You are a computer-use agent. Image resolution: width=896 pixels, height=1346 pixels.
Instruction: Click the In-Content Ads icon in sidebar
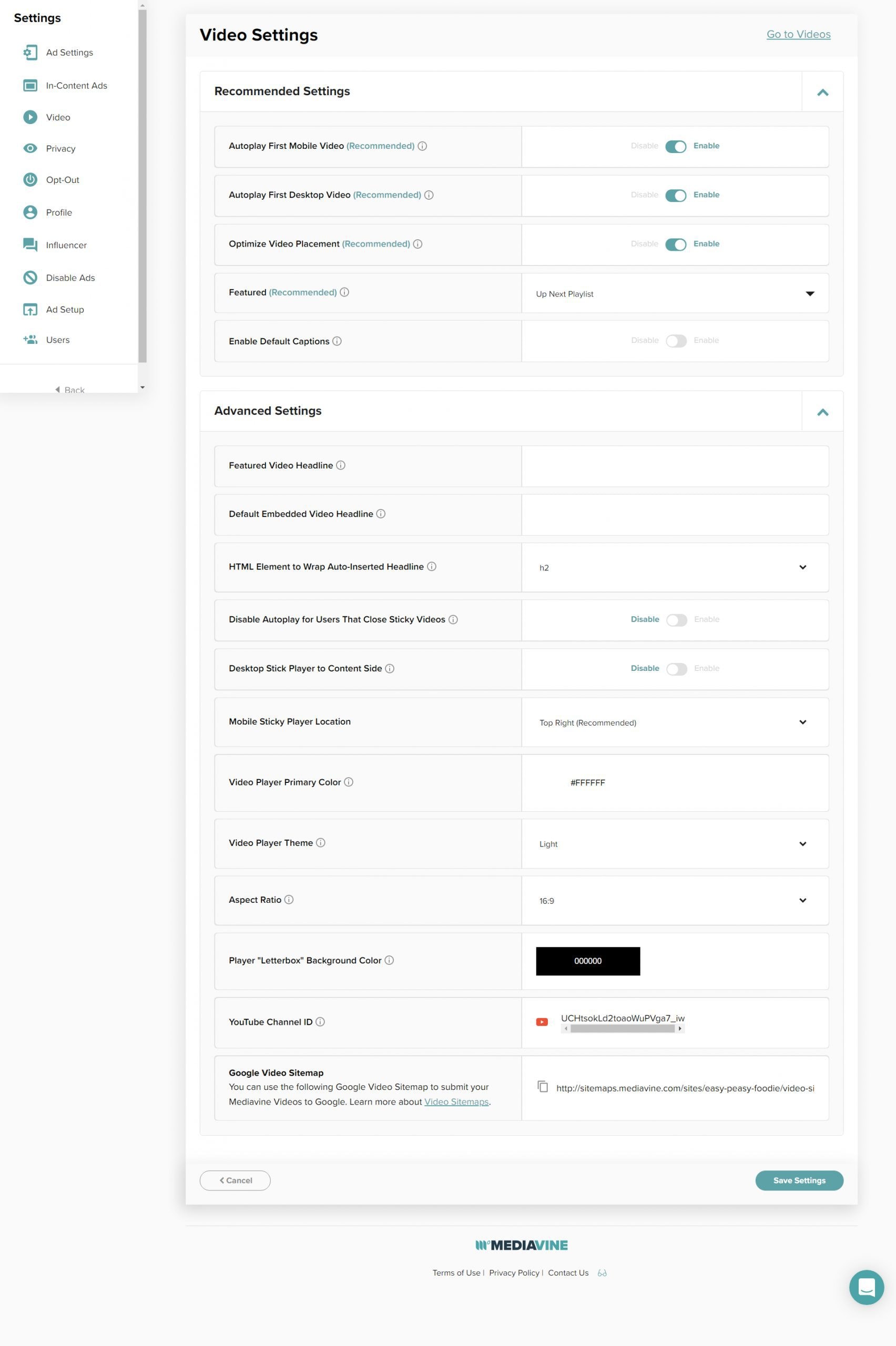tap(30, 86)
